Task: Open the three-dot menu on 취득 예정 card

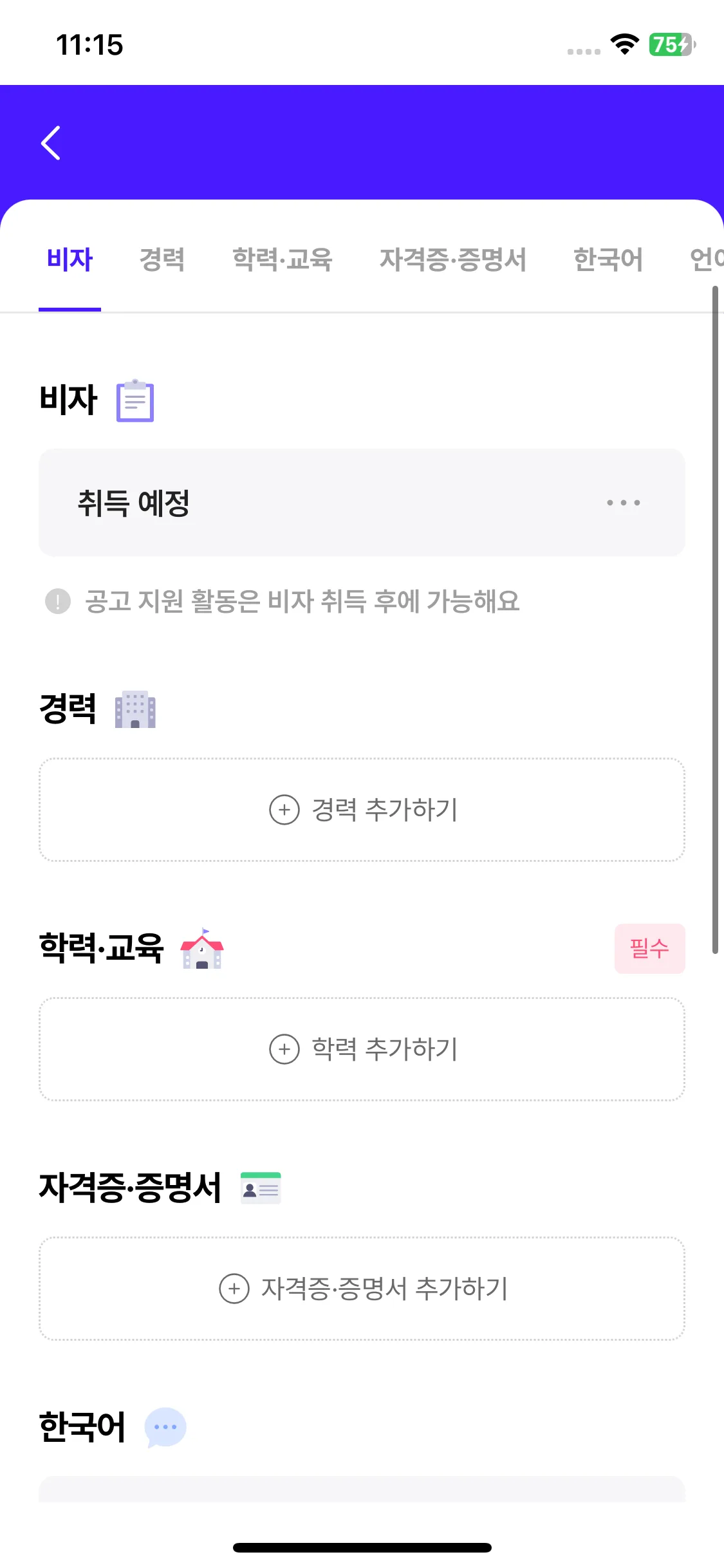Action: (x=623, y=503)
